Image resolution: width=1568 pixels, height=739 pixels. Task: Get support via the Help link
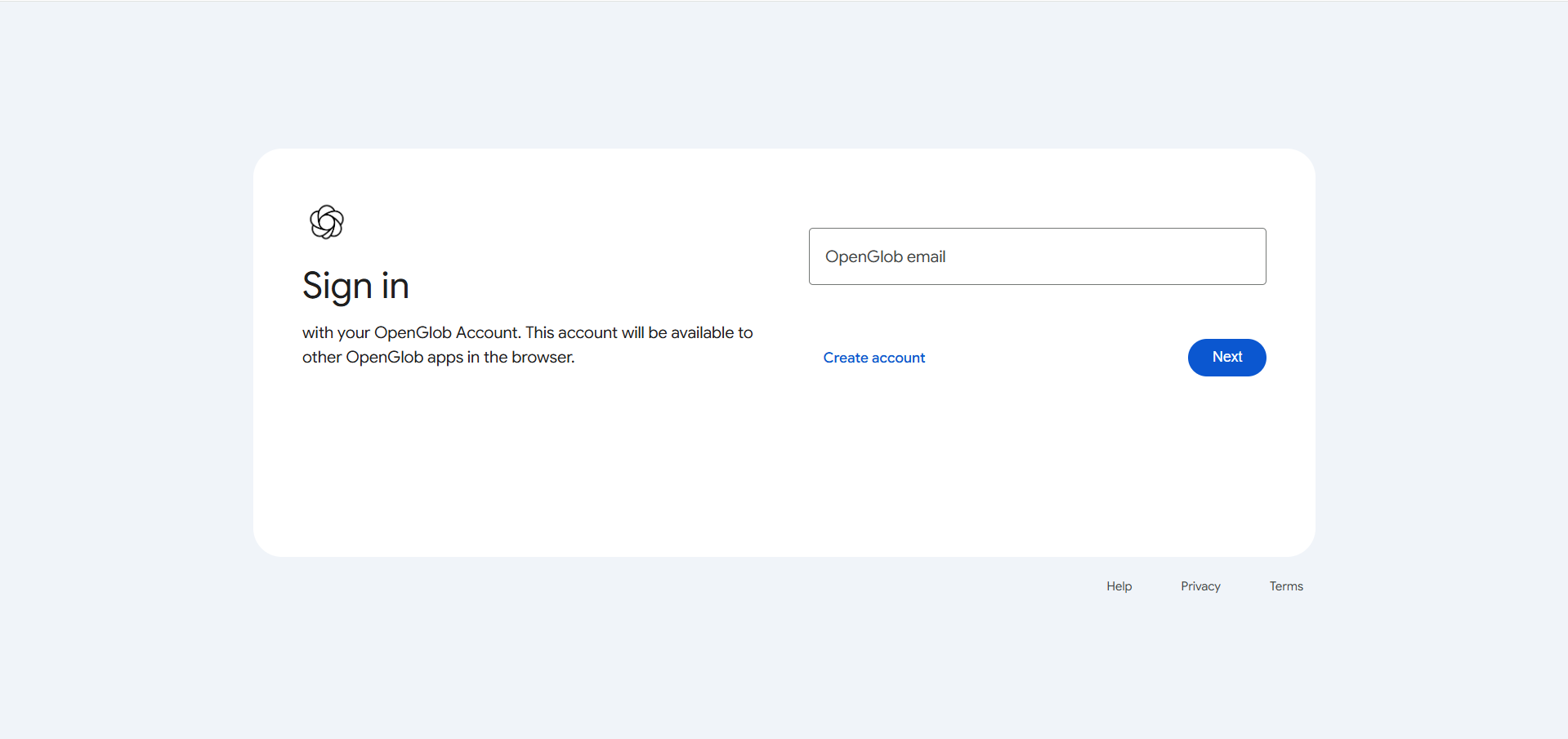tap(1119, 586)
